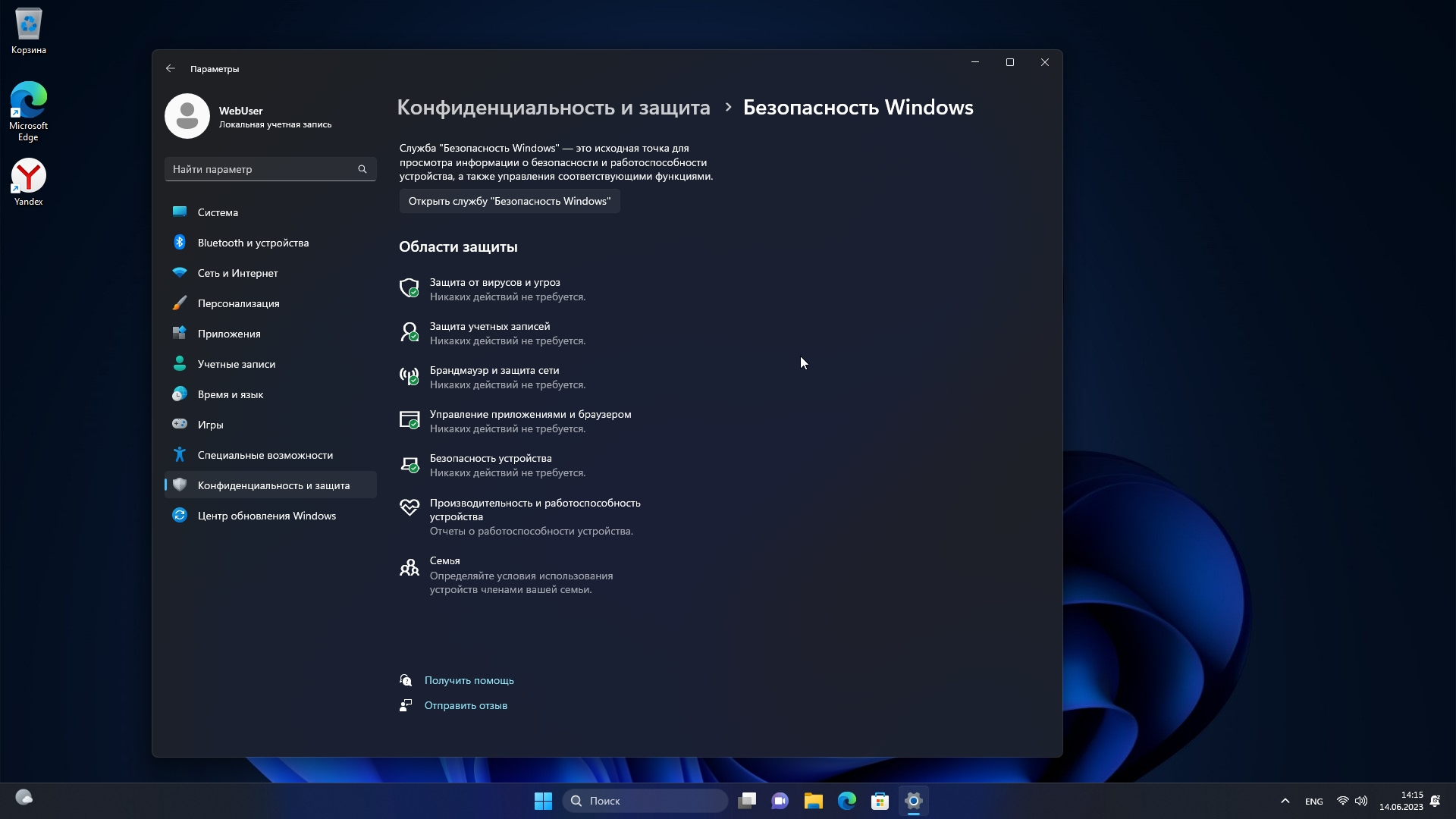Select Центр обновления Windows in sidebar
This screenshot has width=1456, height=819.
266,516
